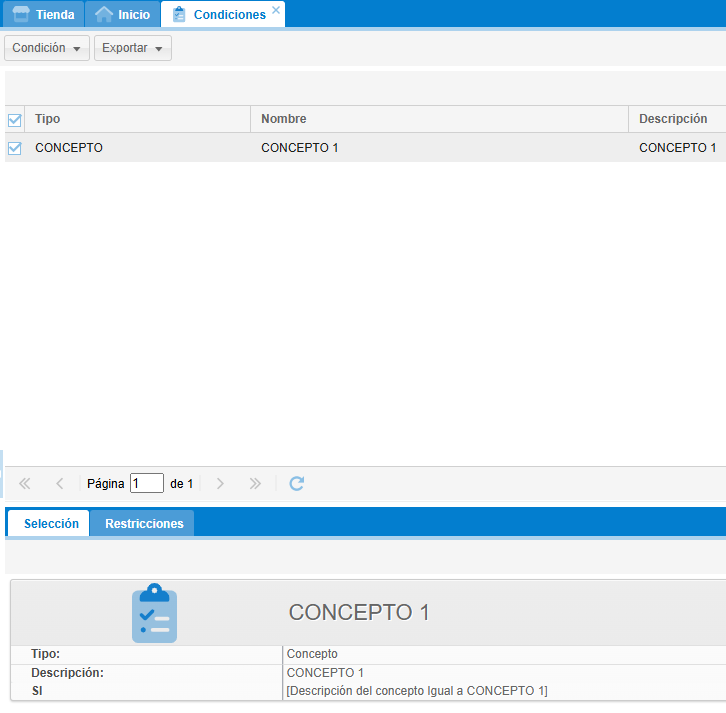Click the page number input field

pos(146,483)
